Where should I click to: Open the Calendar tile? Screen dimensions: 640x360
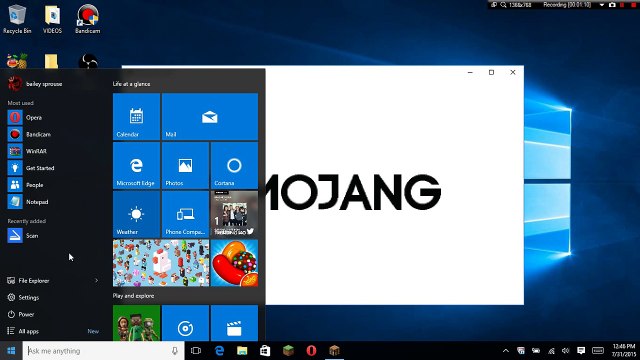tap(136, 117)
